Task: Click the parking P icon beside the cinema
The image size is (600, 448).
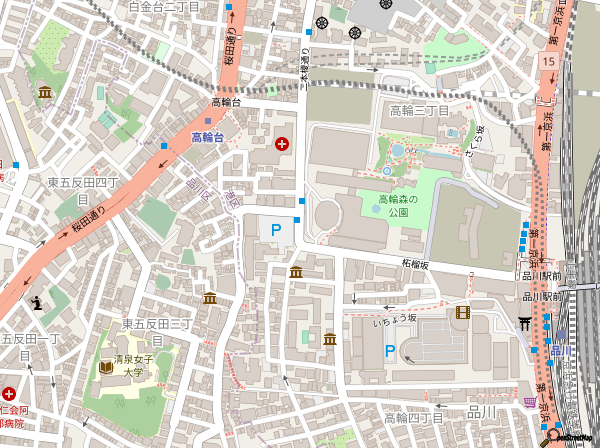Action: tap(391, 351)
